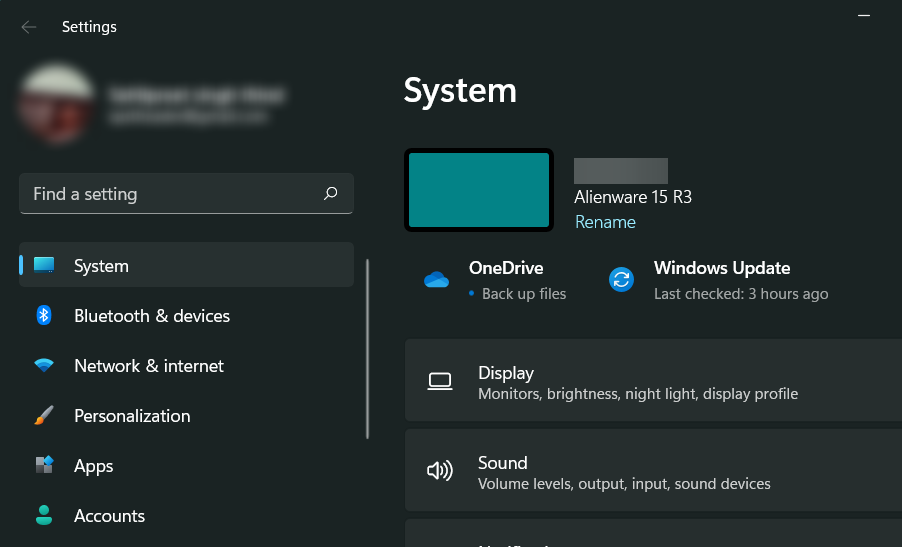Click the teal desktop preview thumbnail
Image resolution: width=902 pixels, height=547 pixels.
click(x=479, y=190)
